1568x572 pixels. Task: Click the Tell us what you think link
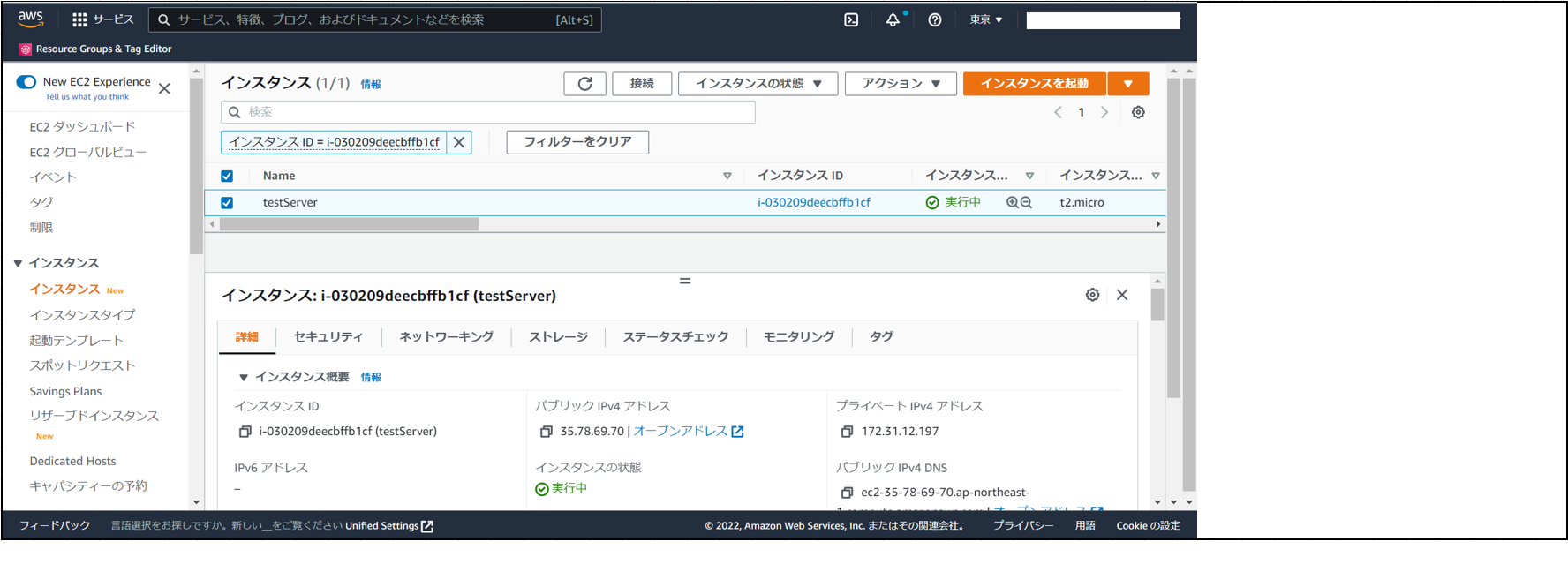click(87, 97)
